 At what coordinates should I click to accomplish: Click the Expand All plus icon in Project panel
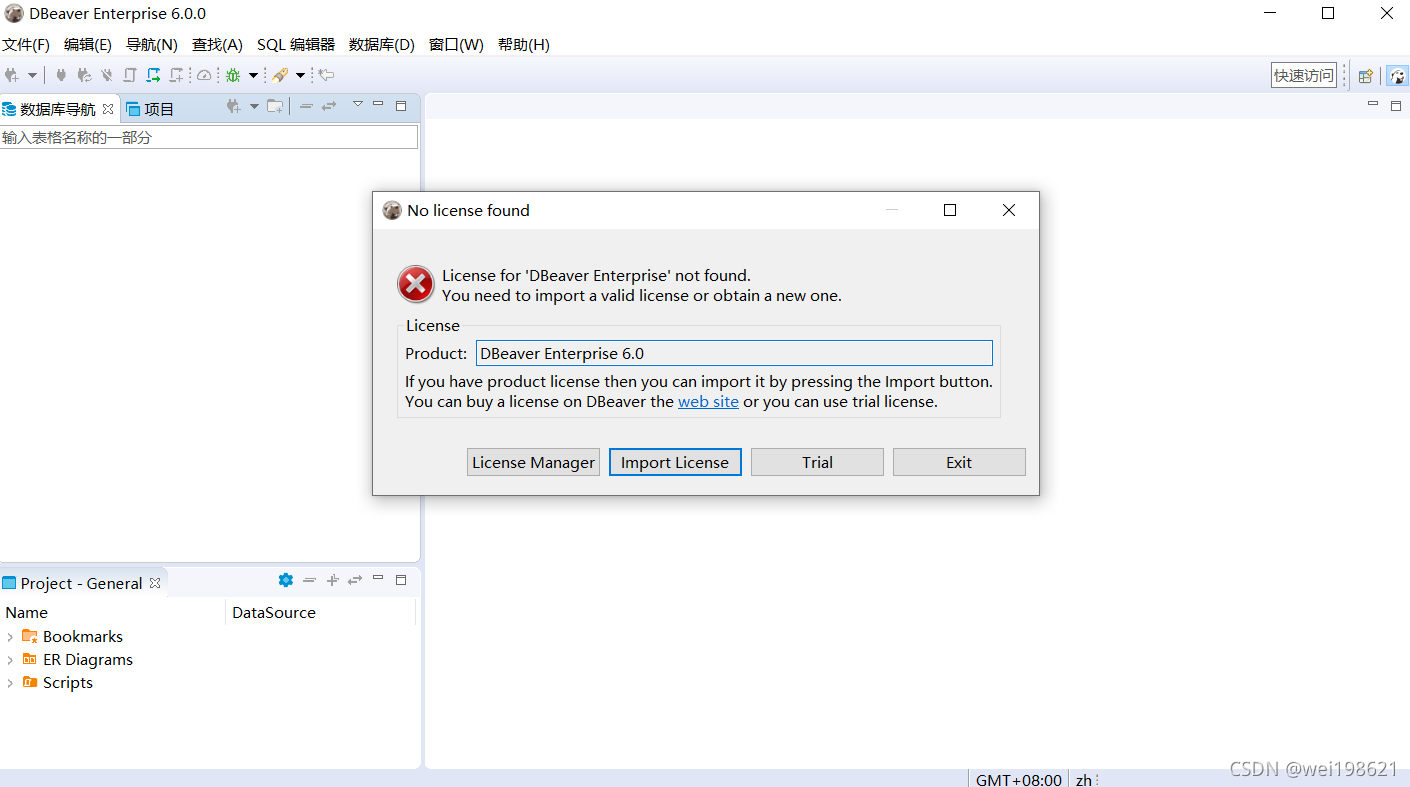pyautogui.click(x=333, y=580)
